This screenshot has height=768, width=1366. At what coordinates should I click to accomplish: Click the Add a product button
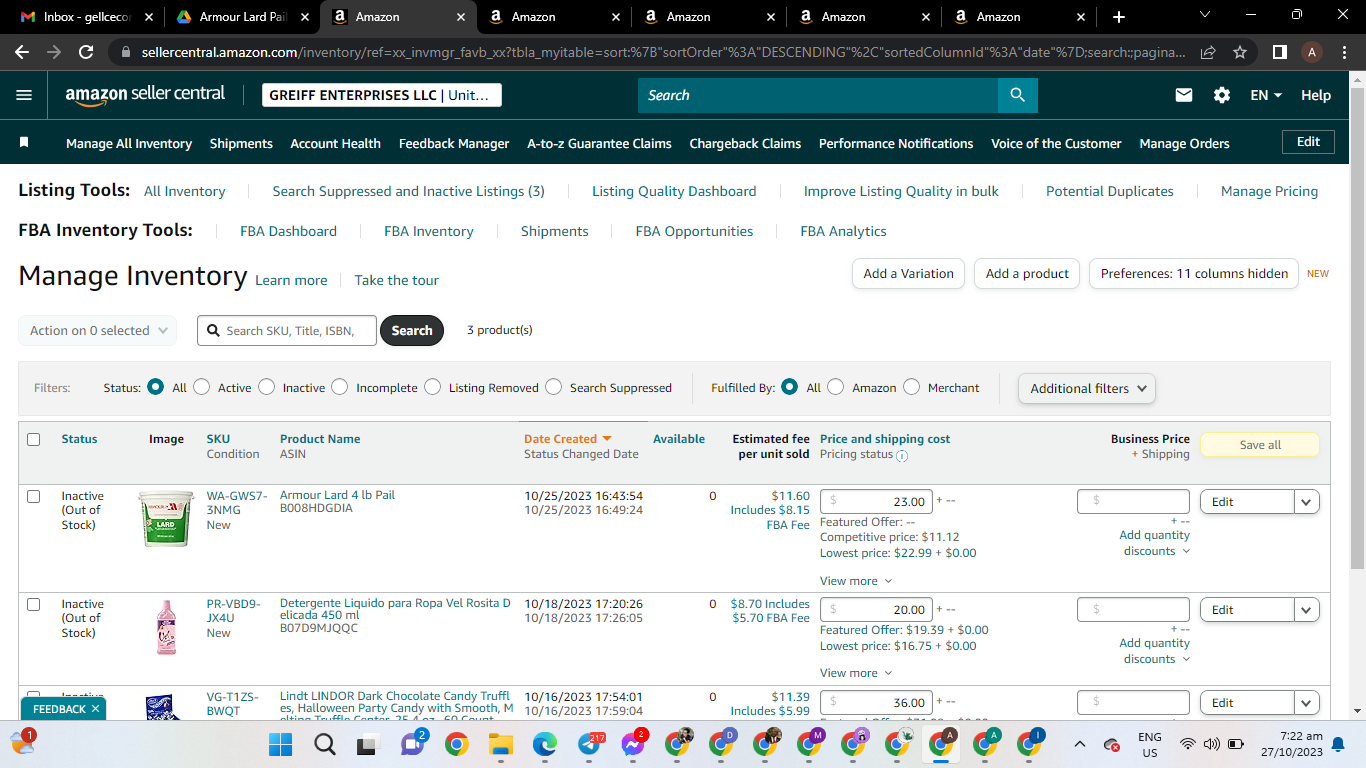pyautogui.click(x=1027, y=273)
